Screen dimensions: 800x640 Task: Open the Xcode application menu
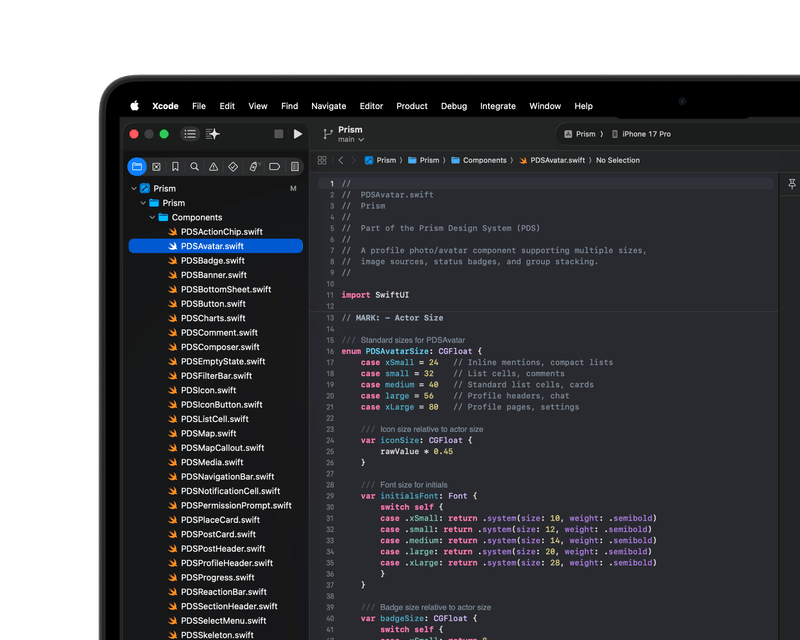click(x=165, y=106)
